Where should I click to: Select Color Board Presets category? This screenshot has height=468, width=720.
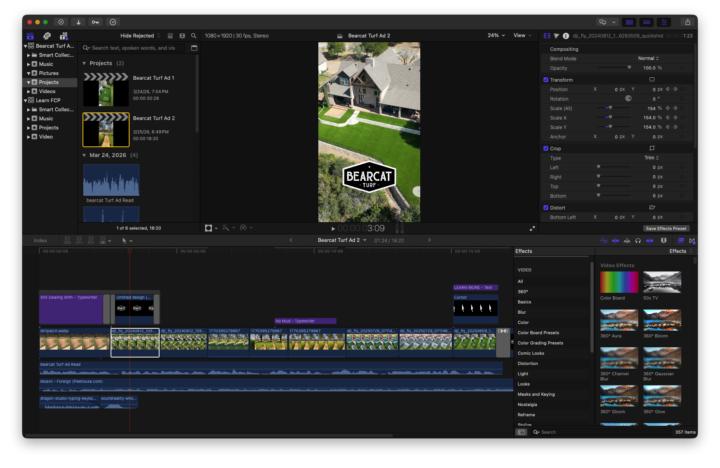point(538,333)
